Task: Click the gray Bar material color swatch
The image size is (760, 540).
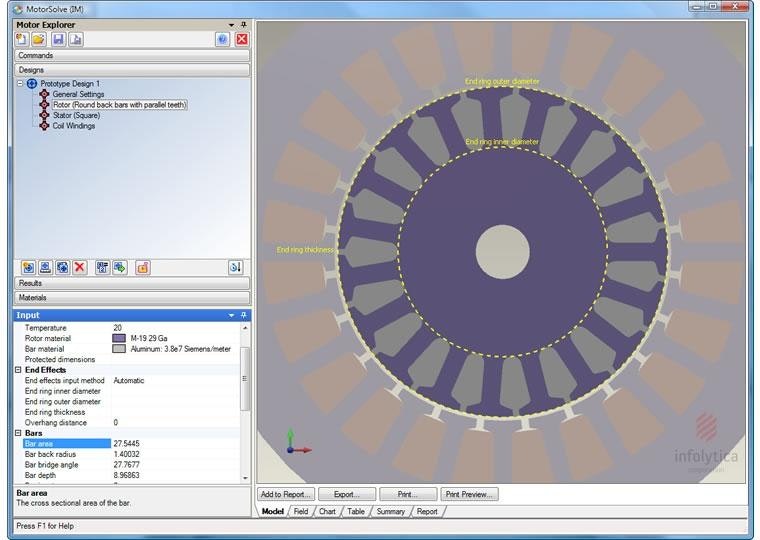Action: tap(119, 349)
